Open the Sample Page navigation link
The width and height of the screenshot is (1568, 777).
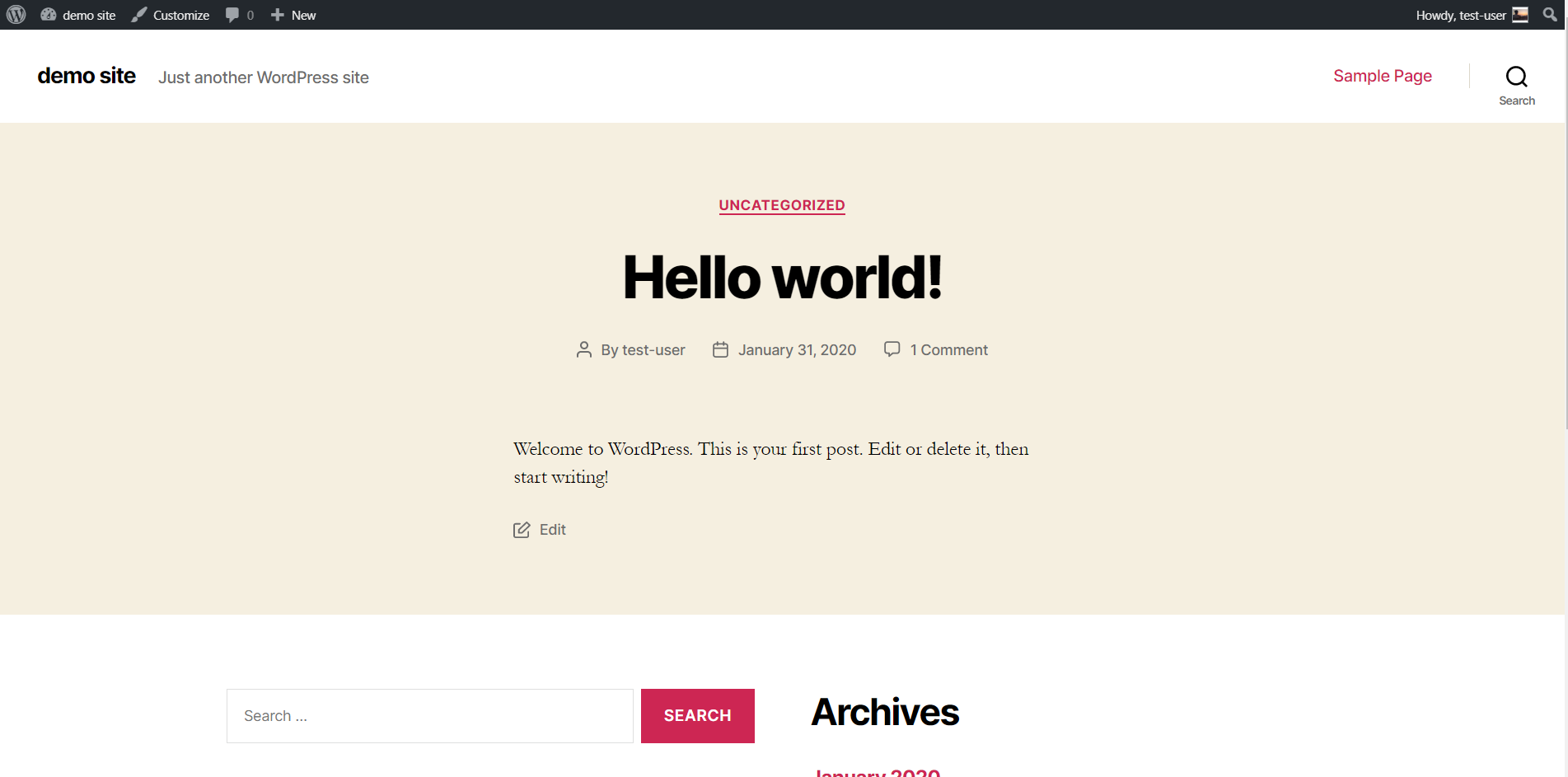point(1383,76)
